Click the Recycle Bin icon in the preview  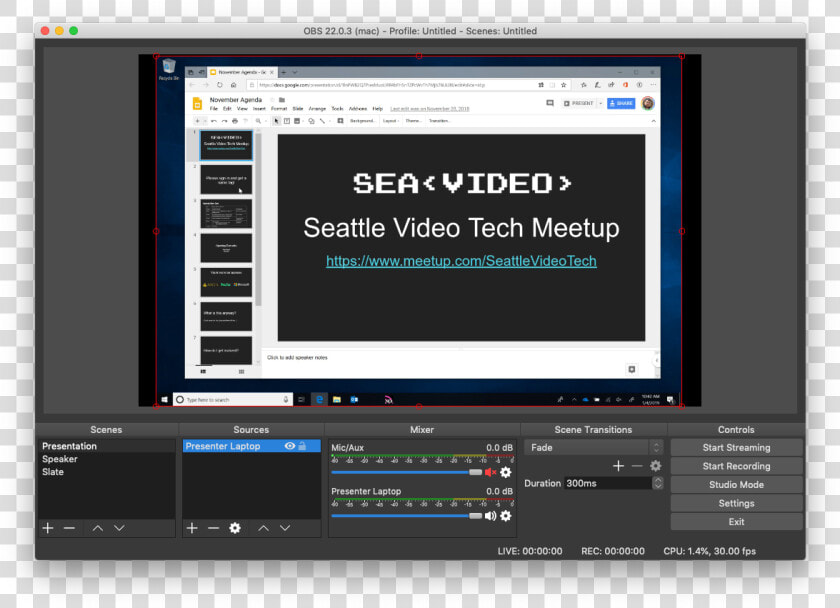pos(169,69)
